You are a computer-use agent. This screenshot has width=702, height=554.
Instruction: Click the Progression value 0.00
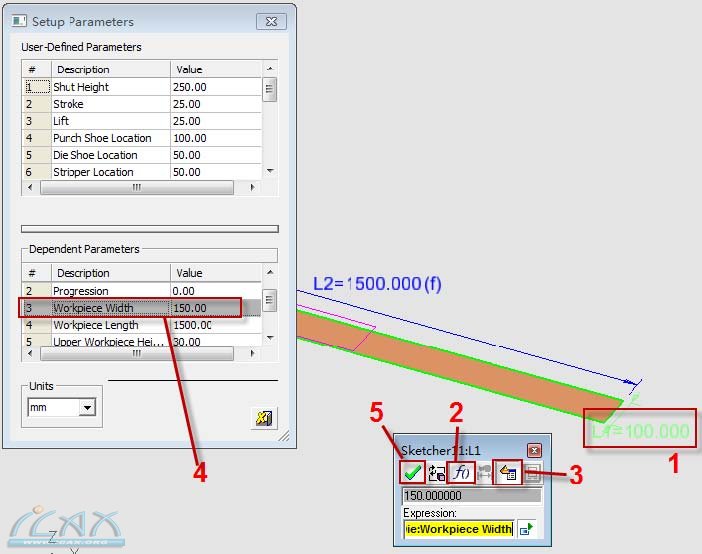click(x=184, y=291)
